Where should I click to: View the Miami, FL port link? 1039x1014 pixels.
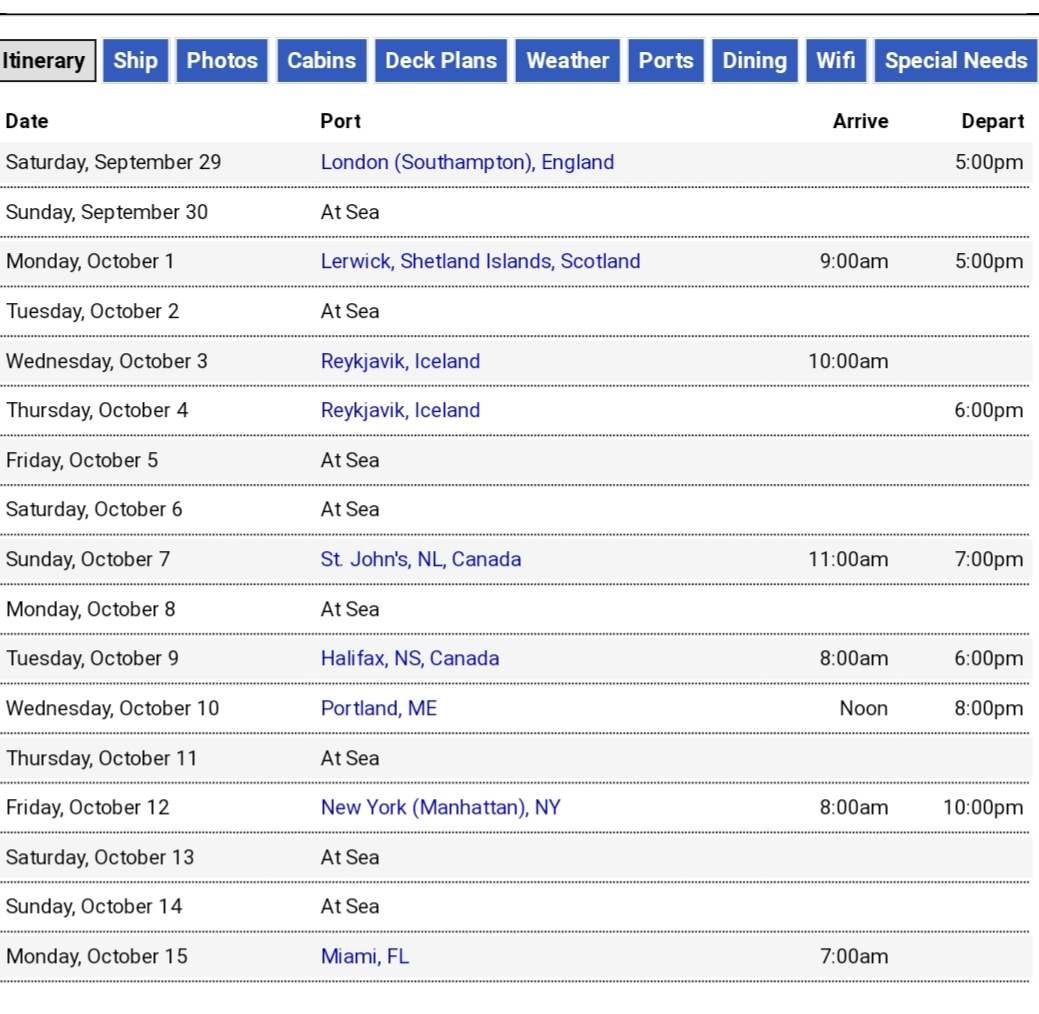(x=364, y=956)
